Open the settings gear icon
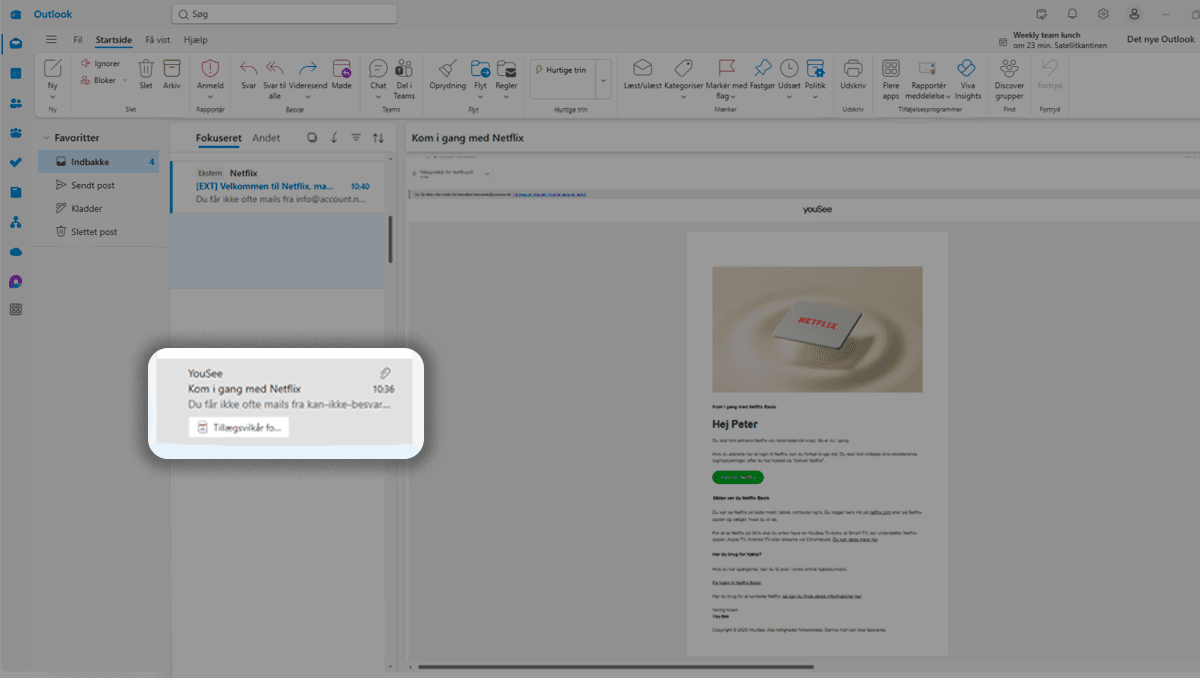Image resolution: width=1200 pixels, height=678 pixels. (x=1103, y=14)
